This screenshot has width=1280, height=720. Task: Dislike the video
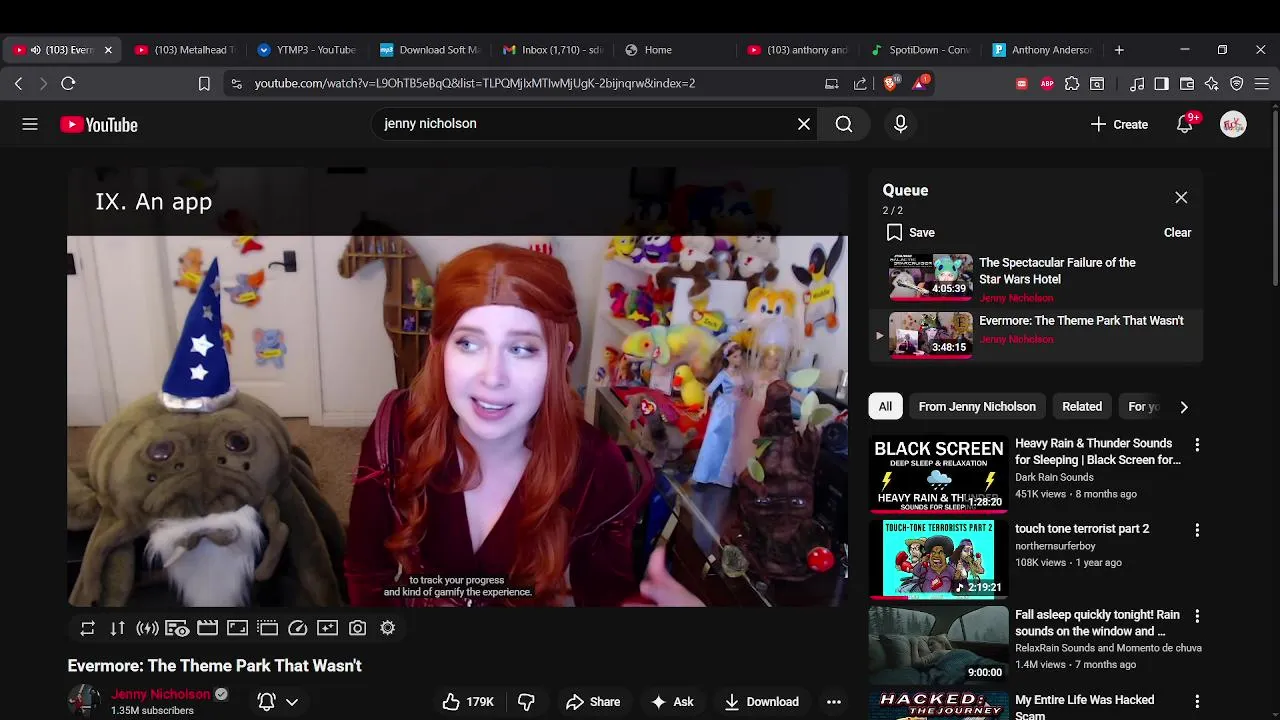[x=526, y=702]
